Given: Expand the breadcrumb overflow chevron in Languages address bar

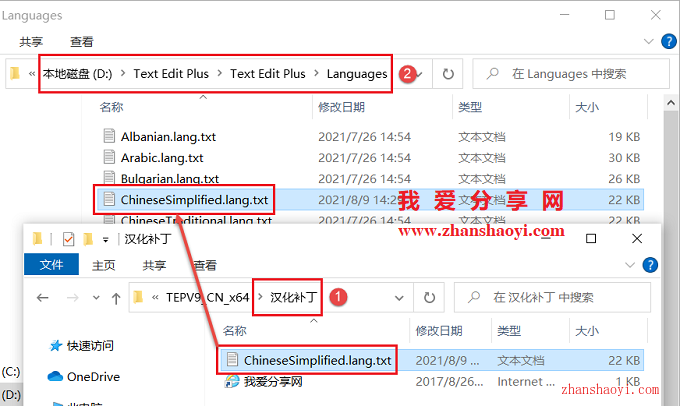Looking at the screenshot, I should [x=32, y=74].
